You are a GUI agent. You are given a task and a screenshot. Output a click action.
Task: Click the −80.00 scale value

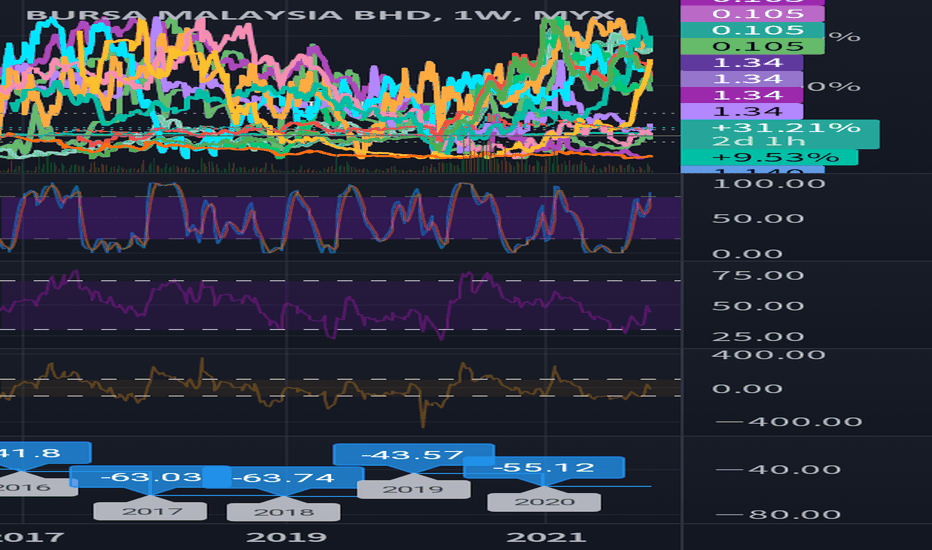[779, 514]
